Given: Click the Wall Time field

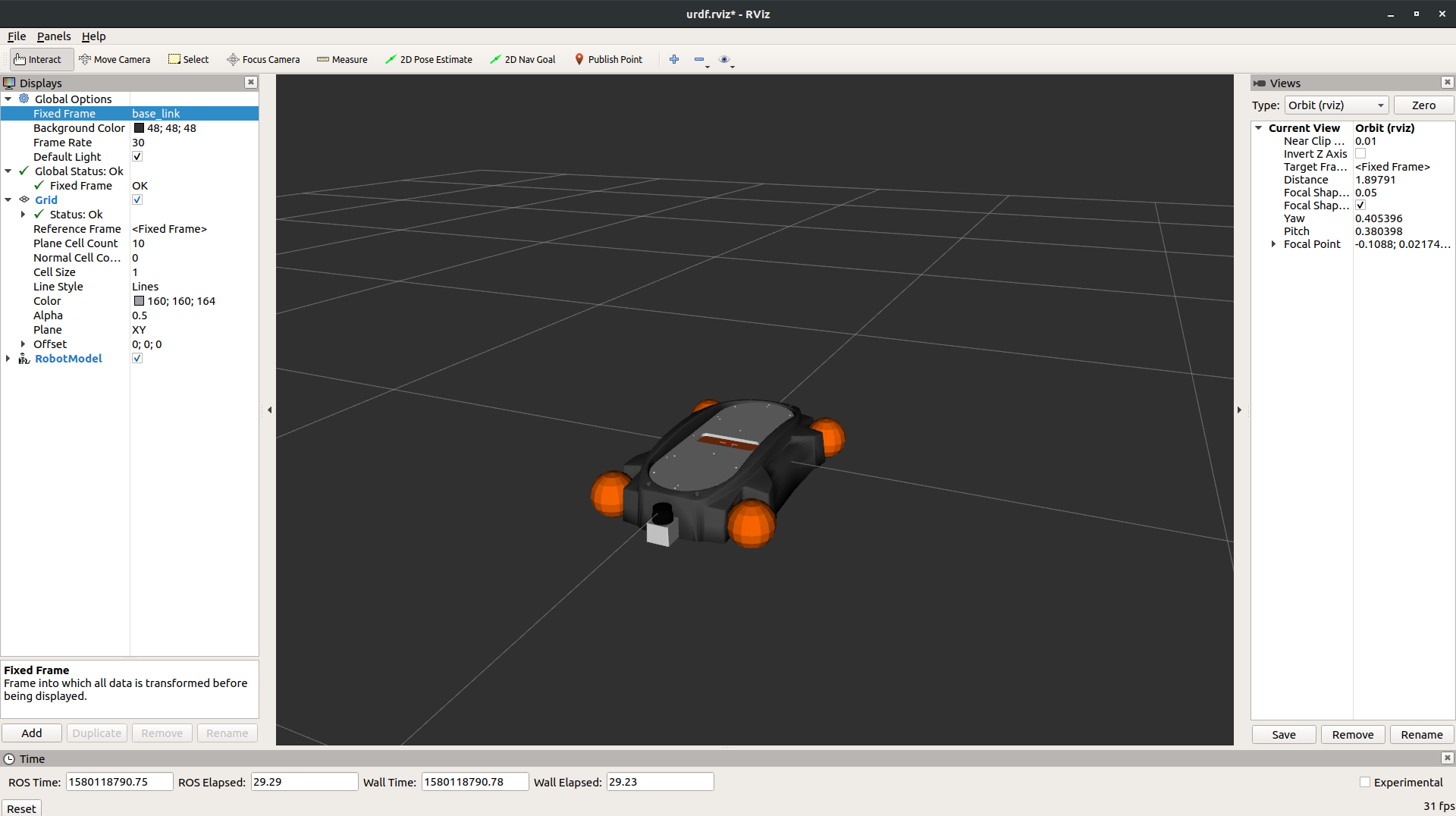Looking at the screenshot, I should point(475,782).
